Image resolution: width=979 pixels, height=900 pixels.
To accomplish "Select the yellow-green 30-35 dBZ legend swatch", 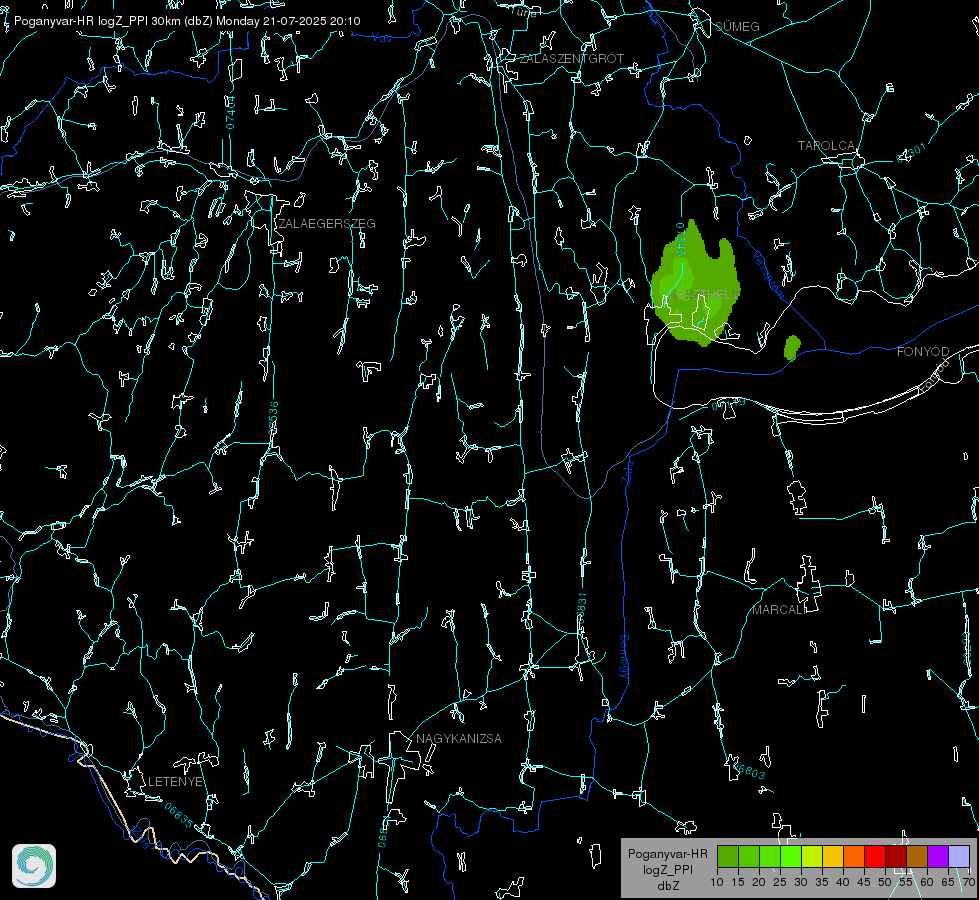I will click(812, 856).
